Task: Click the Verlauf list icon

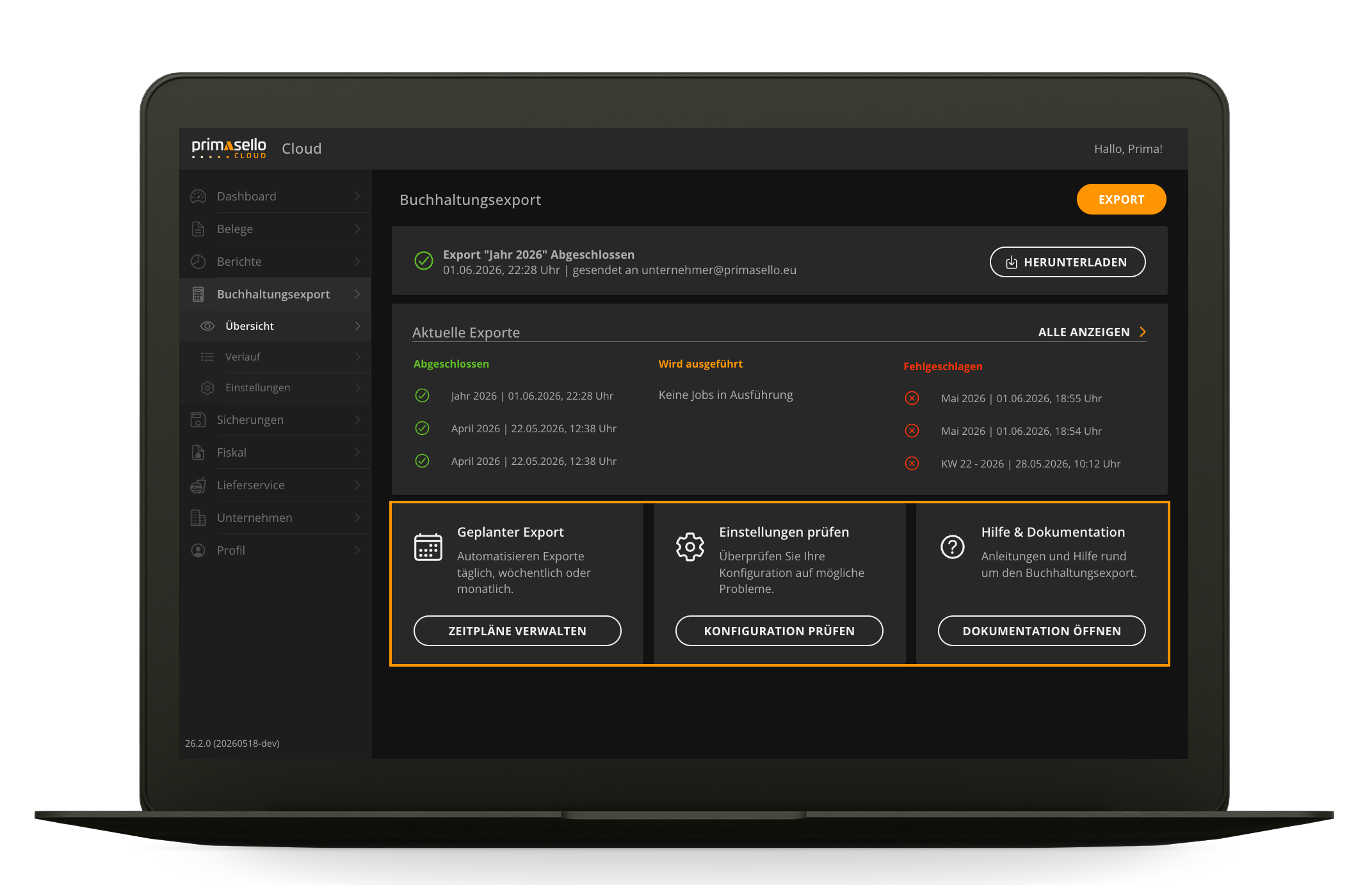Action: point(207,357)
